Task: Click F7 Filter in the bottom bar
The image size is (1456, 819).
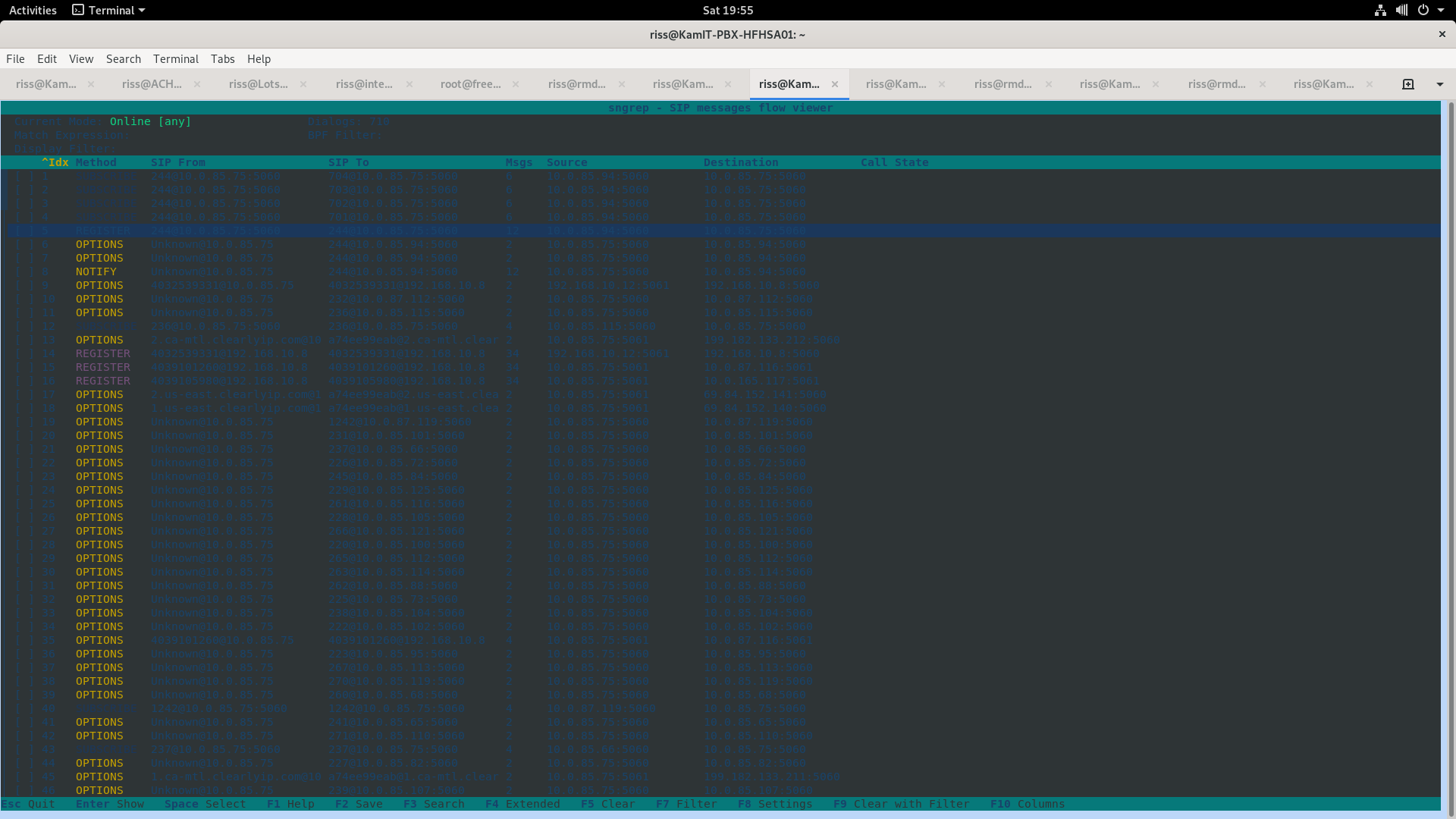Action: tap(686, 804)
